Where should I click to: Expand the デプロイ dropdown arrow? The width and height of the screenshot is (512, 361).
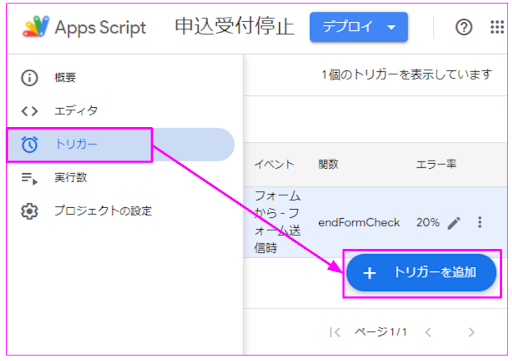coord(391,27)
